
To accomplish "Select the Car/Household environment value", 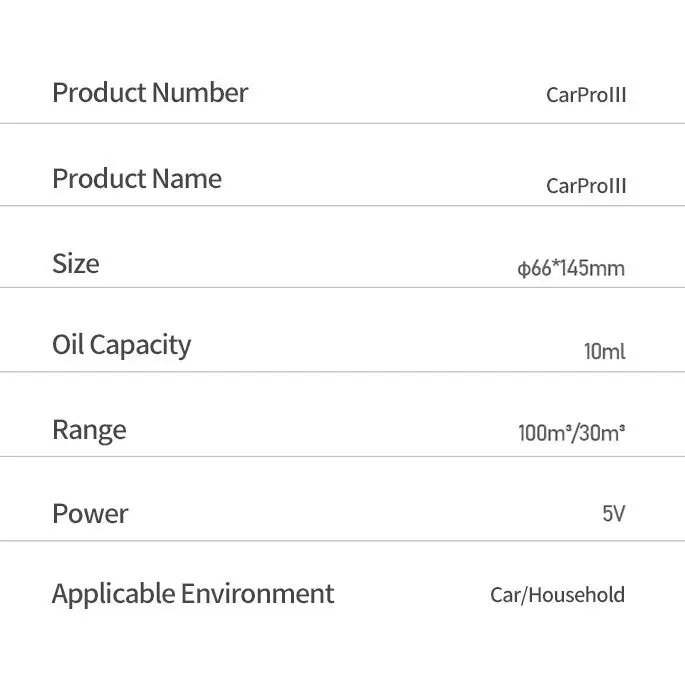I will click(x=557, y=596).
